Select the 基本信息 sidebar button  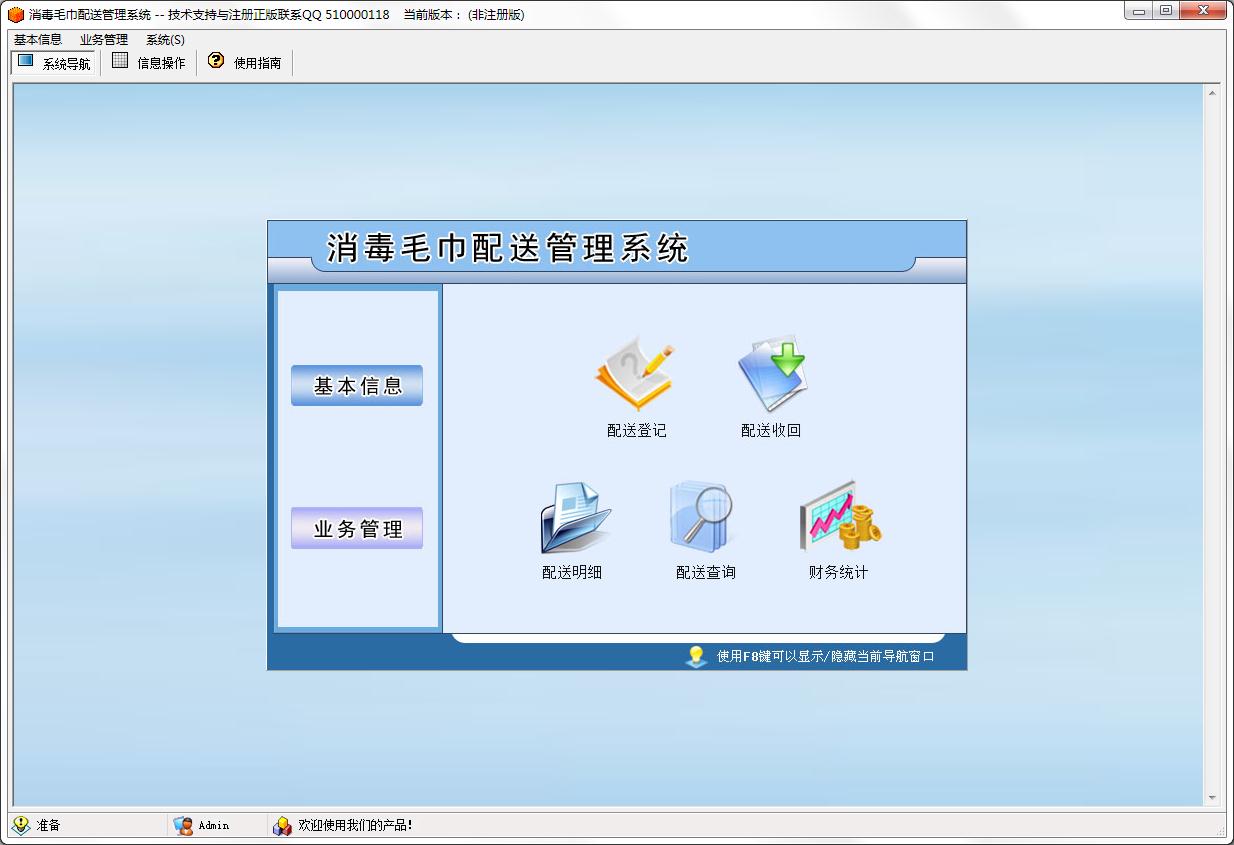tap(357, 386)
